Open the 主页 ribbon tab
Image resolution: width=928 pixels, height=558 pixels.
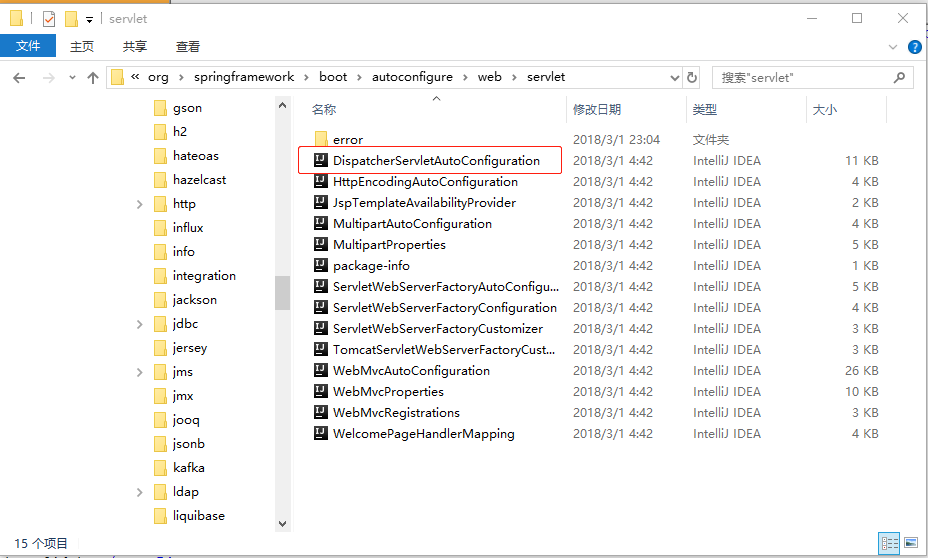82,46
